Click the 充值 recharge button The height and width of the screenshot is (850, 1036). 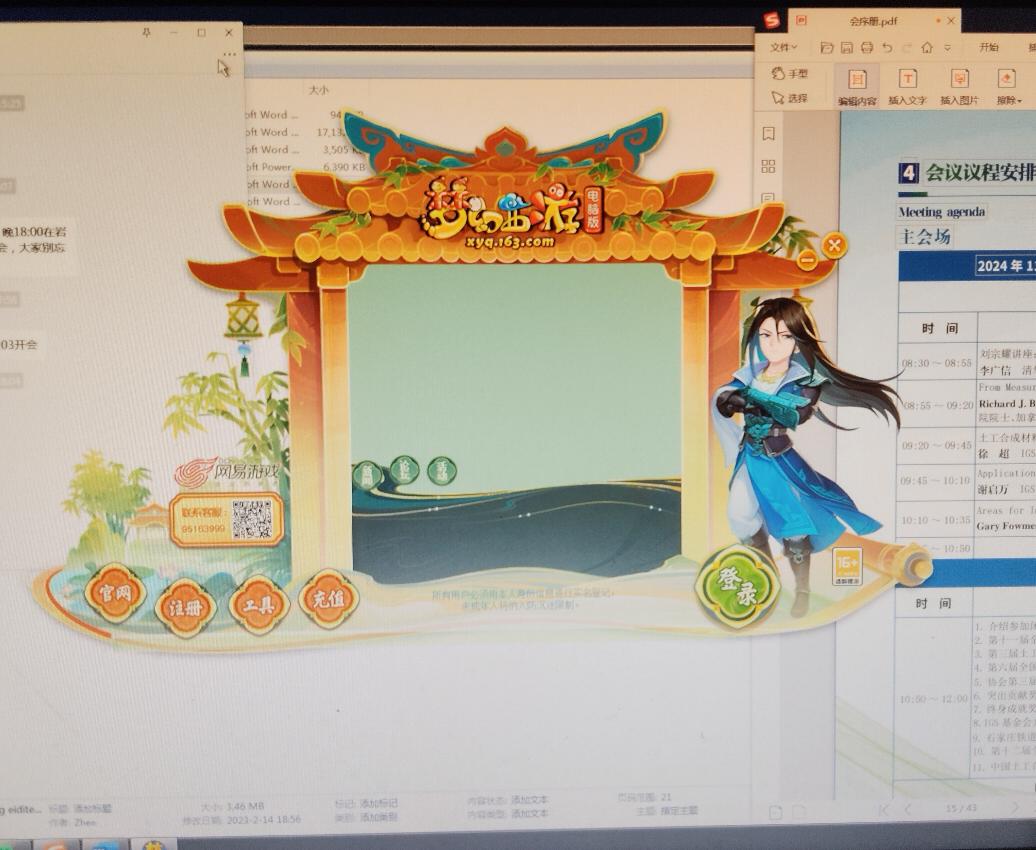pos(328,599)
